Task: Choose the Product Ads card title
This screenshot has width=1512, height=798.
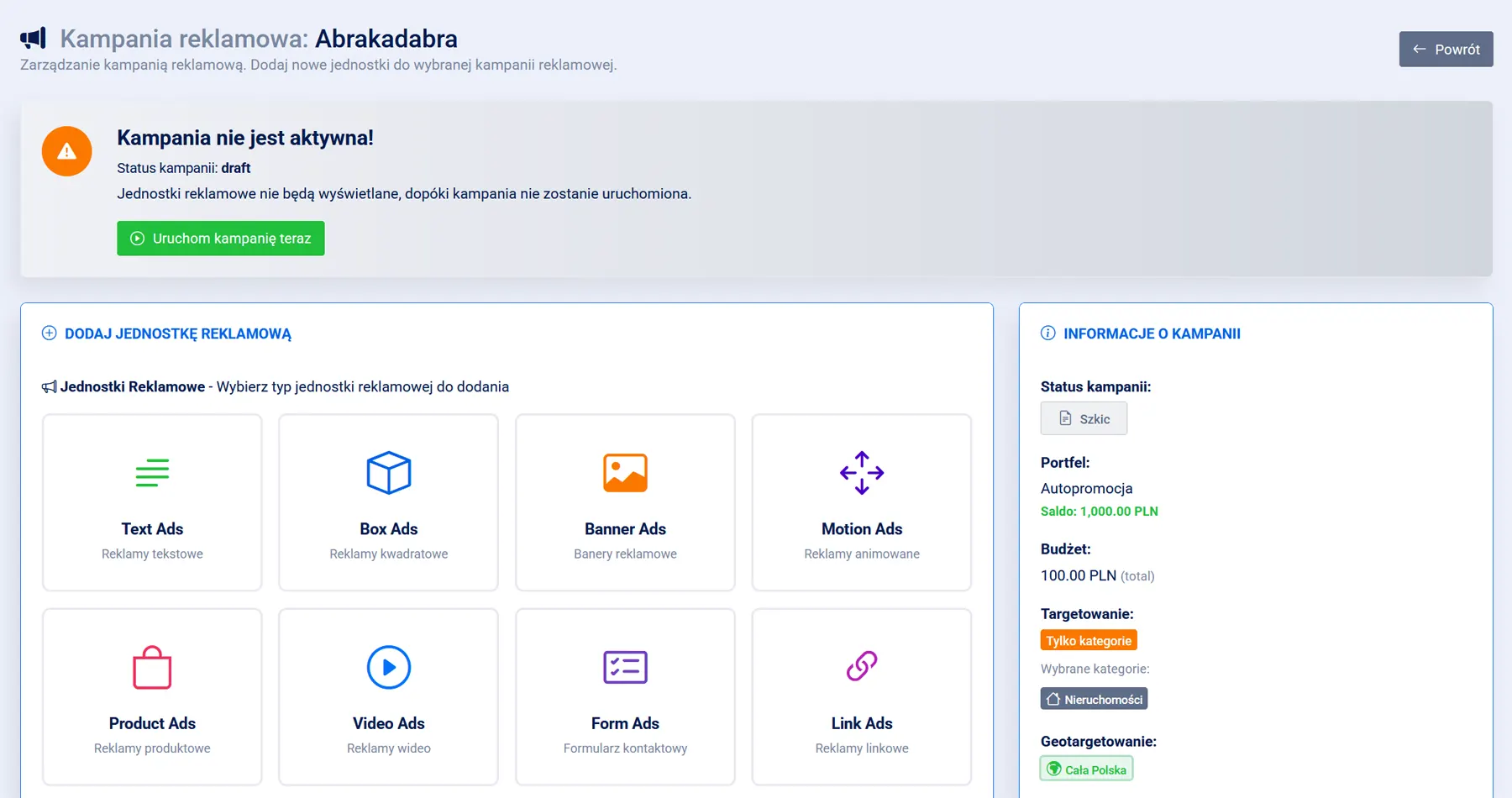Action: pyautogui.click(x=152, y=723)
